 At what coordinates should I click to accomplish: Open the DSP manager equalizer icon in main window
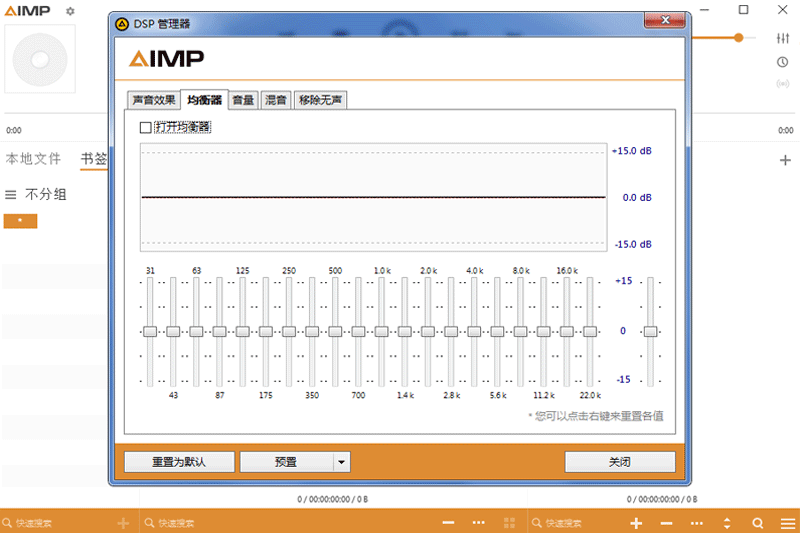[782, 38]
